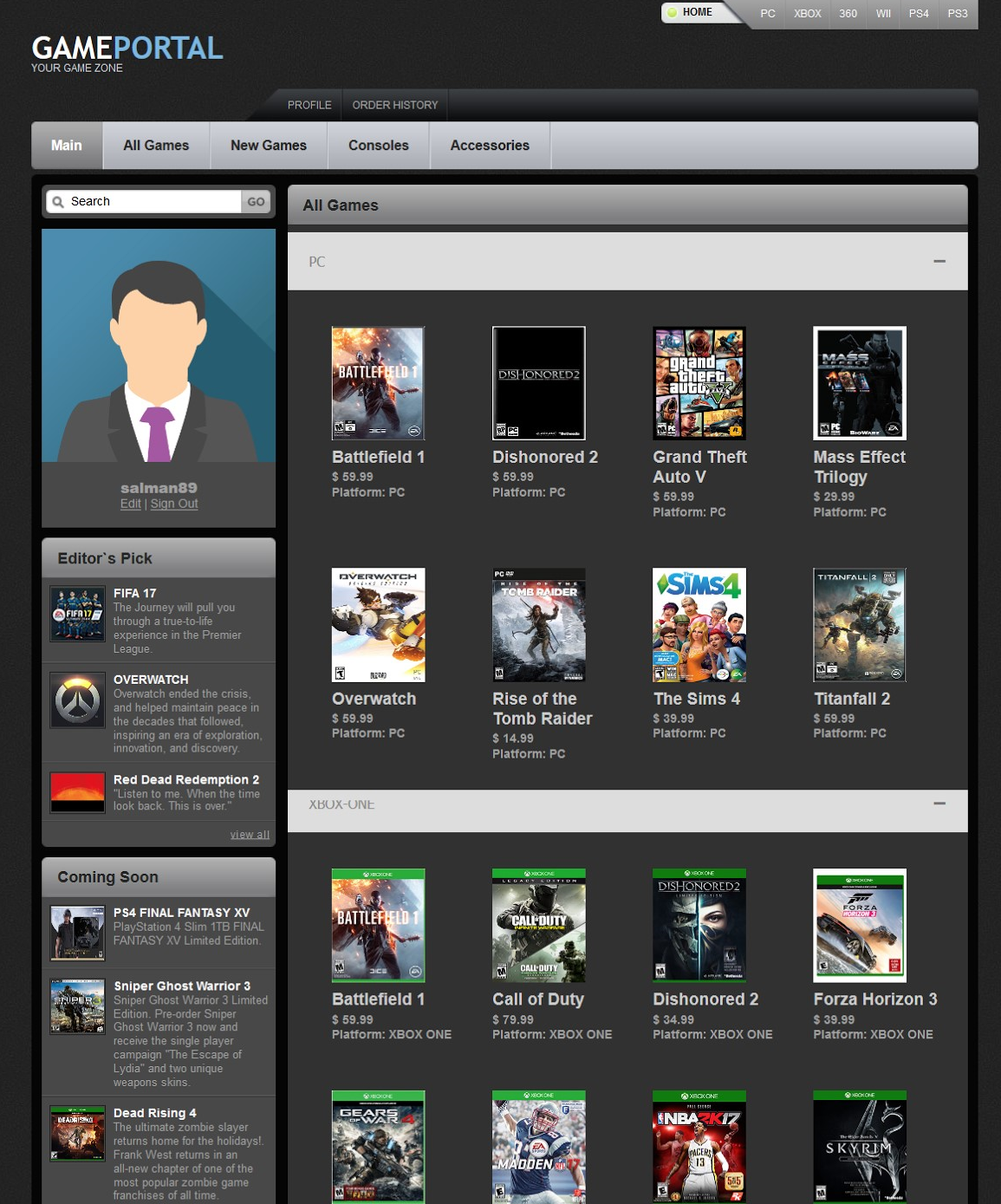Viewport: 1001px width, 1204px height.
Task: Click the Call of Duty title
Action: pos(538,999)
